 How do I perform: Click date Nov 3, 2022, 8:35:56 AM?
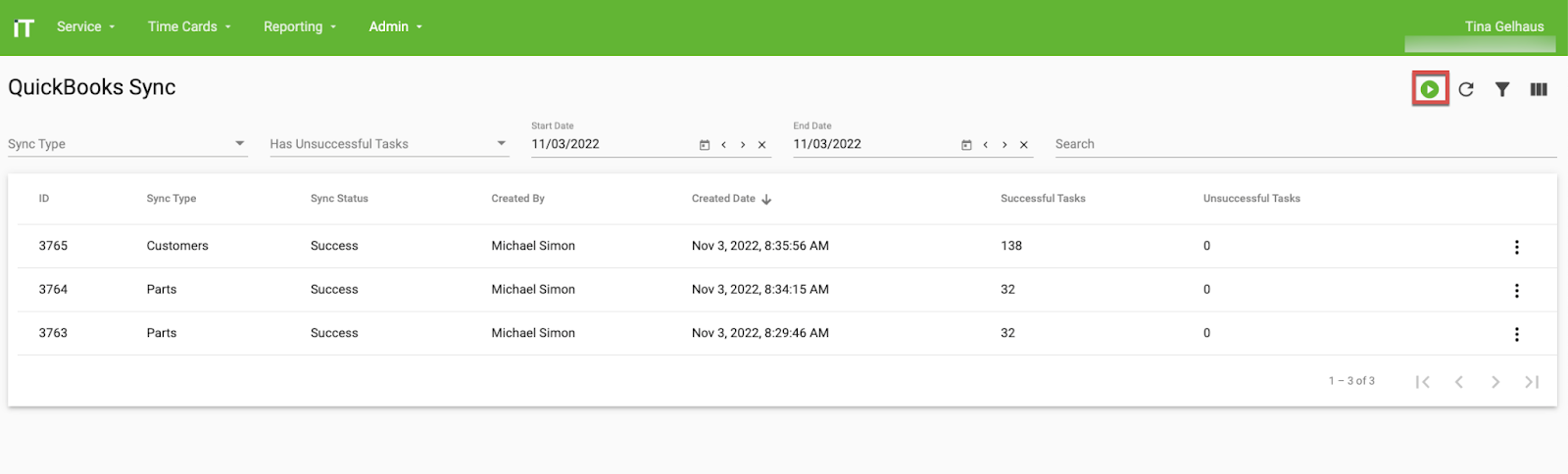(760, 246)
